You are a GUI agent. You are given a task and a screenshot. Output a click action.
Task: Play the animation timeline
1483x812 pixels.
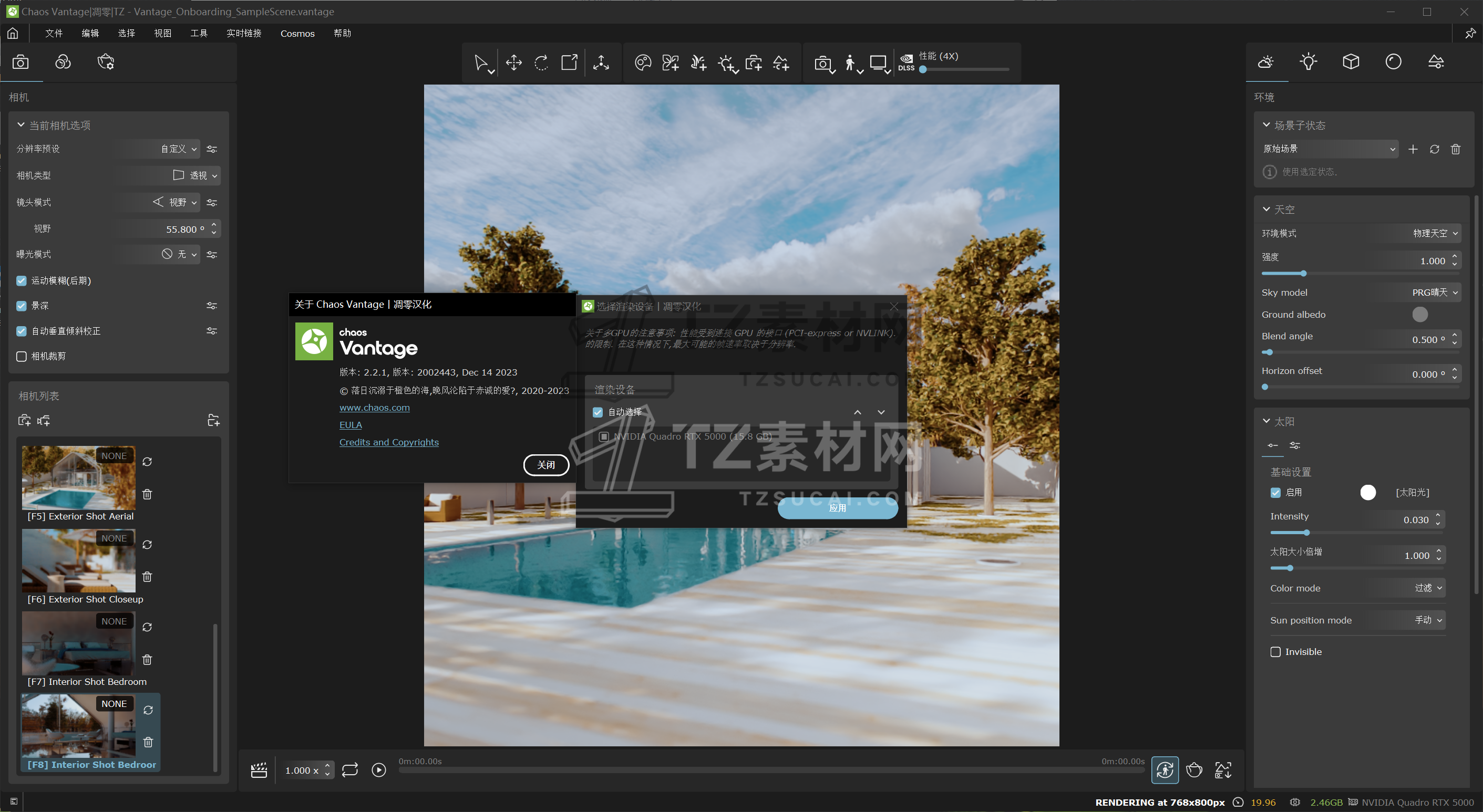pos(379,770)
